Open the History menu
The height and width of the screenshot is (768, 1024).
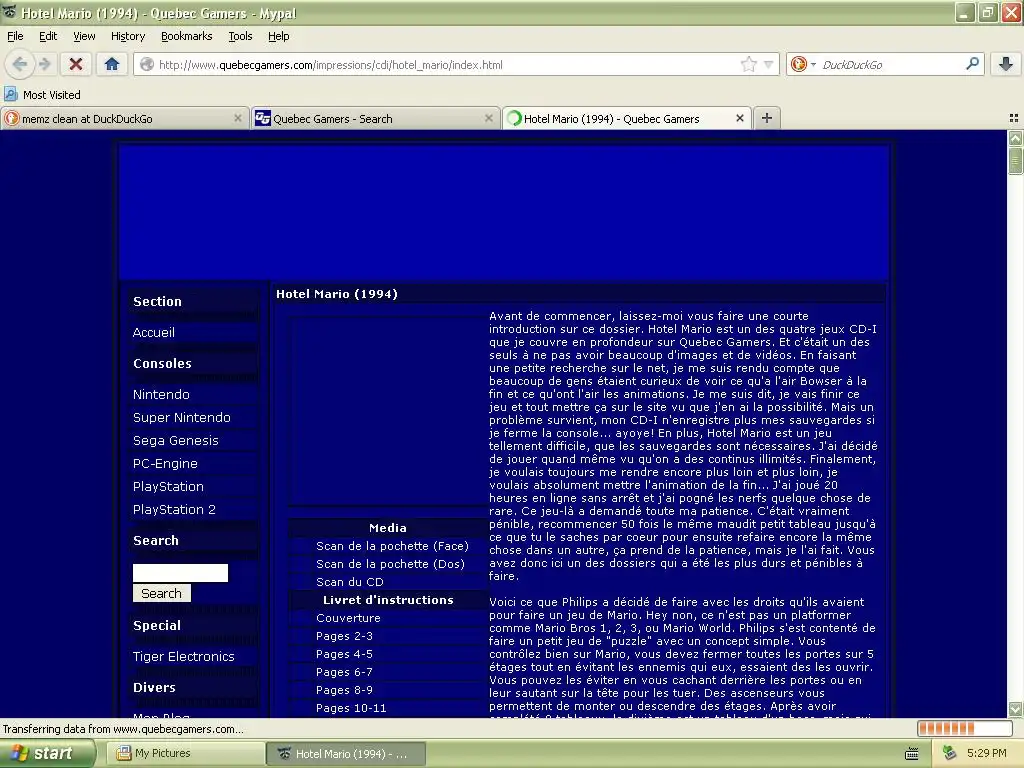[x=128, y=36]
